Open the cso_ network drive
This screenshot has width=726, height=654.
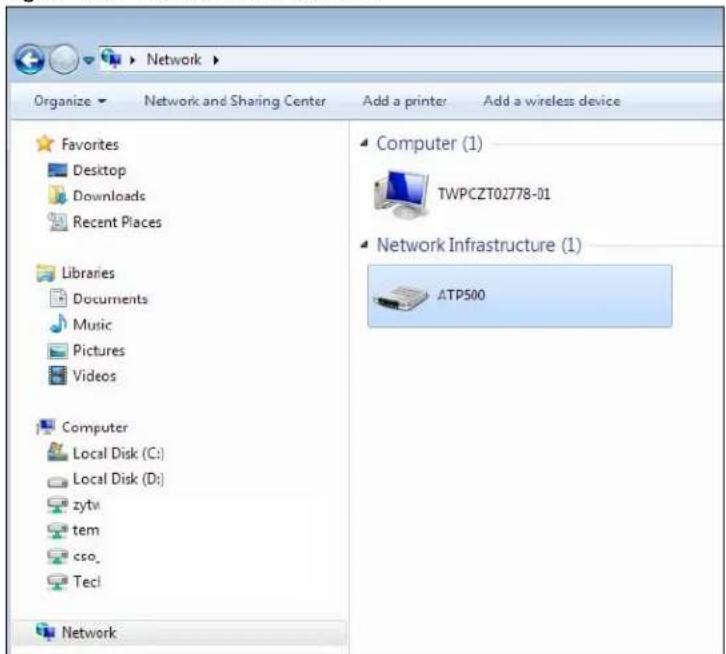click(x=86, y=556)
